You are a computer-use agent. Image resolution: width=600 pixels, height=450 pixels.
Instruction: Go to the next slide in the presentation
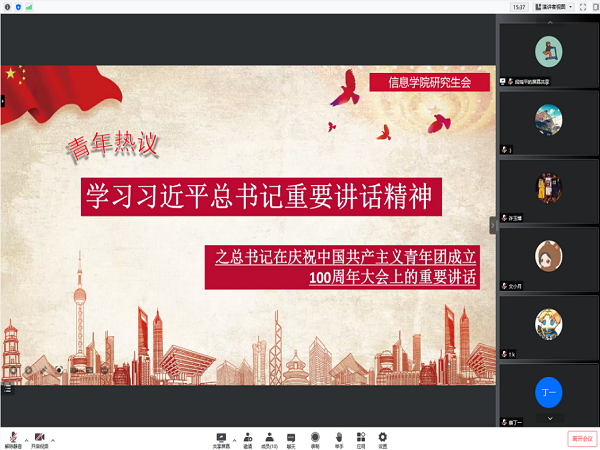click(28, 370)
